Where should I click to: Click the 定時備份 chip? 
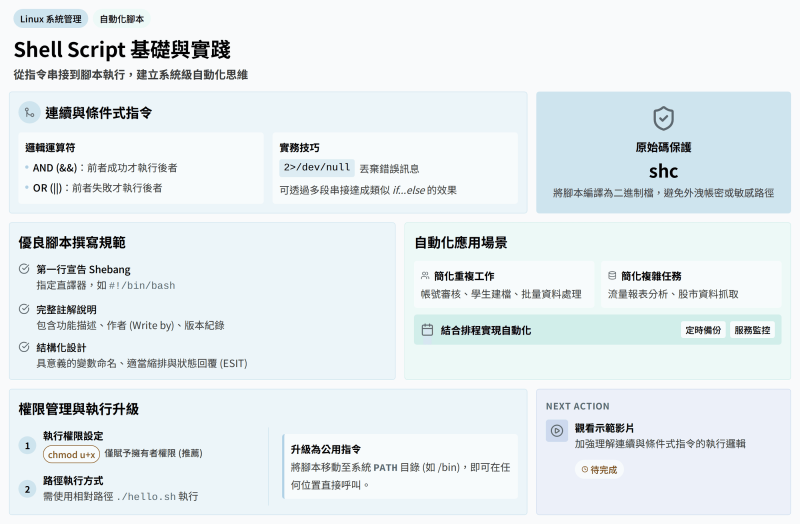tap(703, 330)
